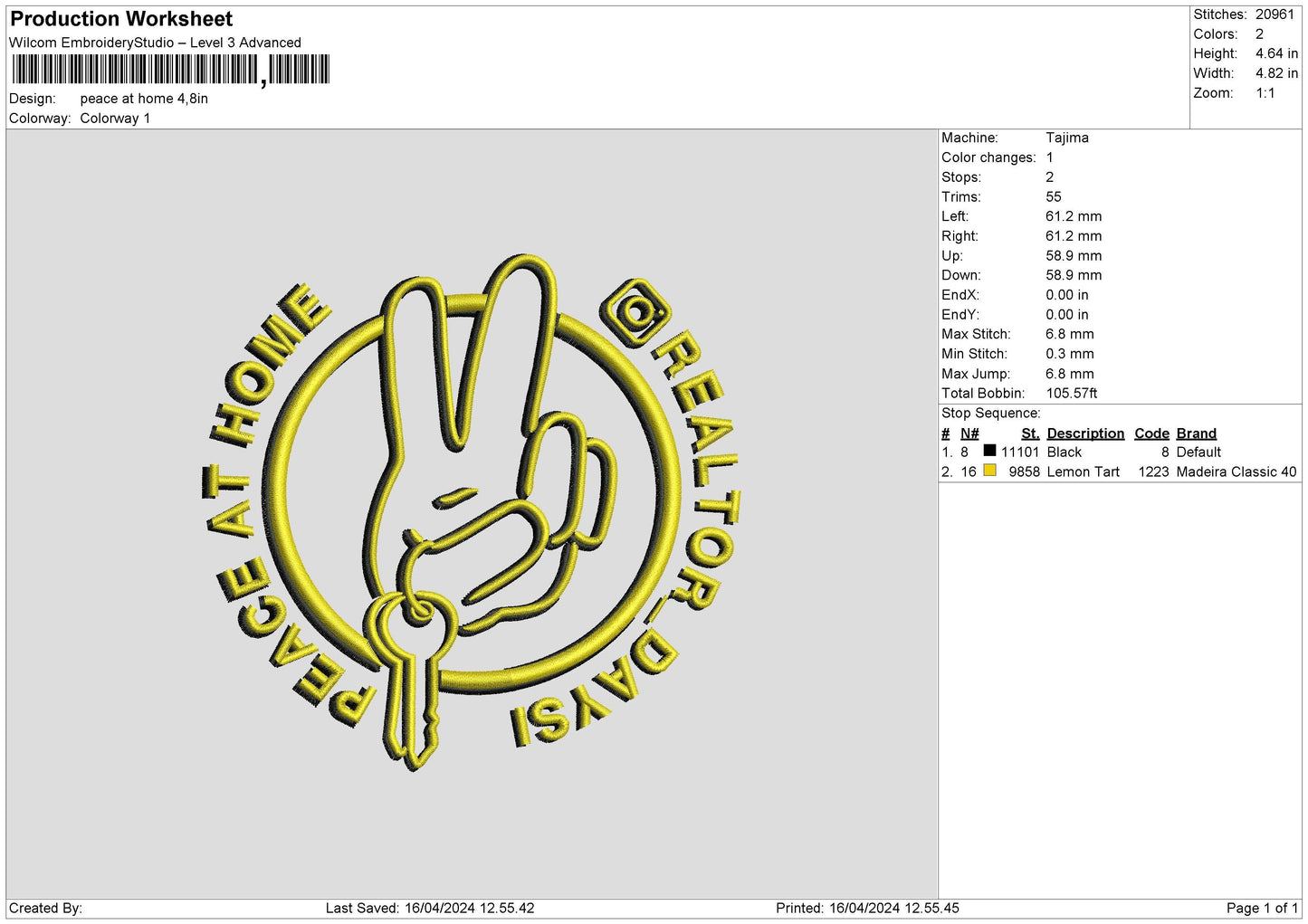Click the Max Stitch value '6.8 mm'
Image resolution: width=1308 pixels, height=924 pixels.
[1070, 334]
